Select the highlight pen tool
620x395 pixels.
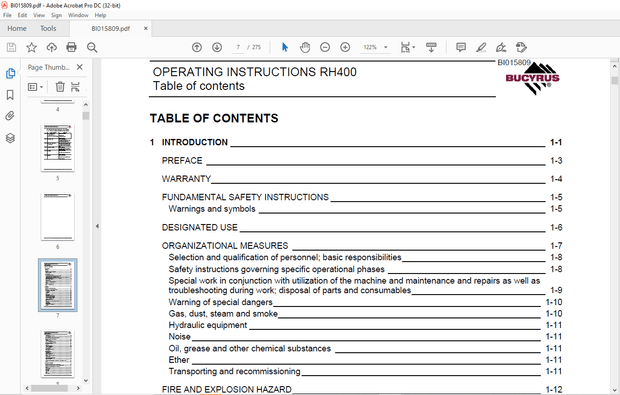(481, 47)
